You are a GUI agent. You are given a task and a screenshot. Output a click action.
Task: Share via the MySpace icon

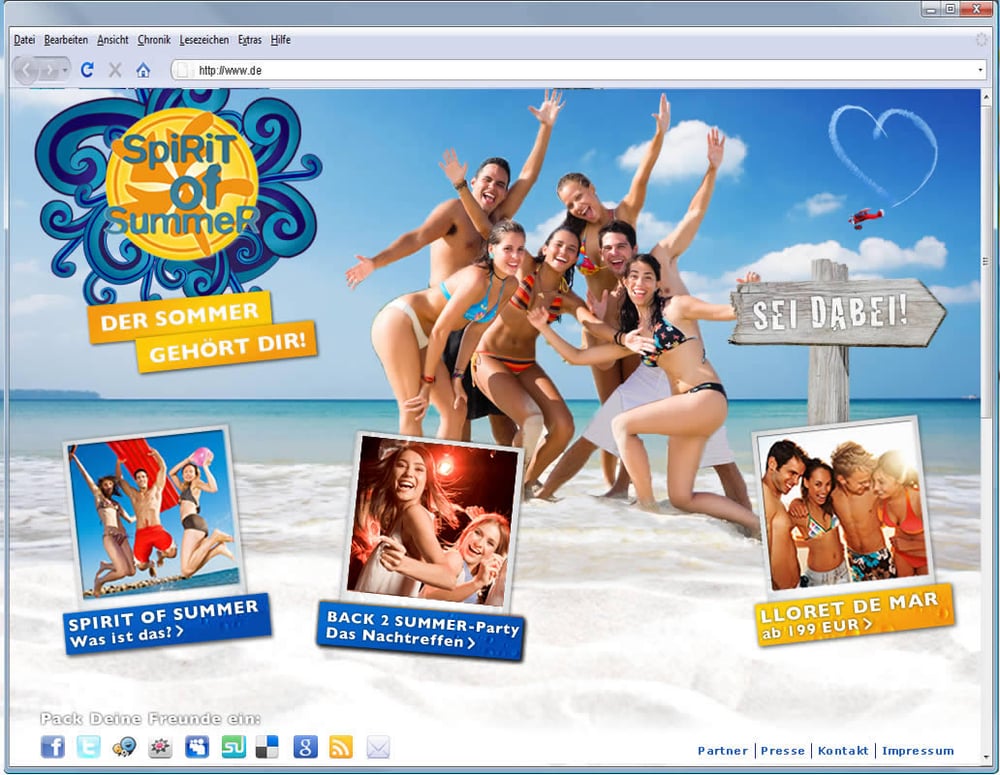pos(197,747)
